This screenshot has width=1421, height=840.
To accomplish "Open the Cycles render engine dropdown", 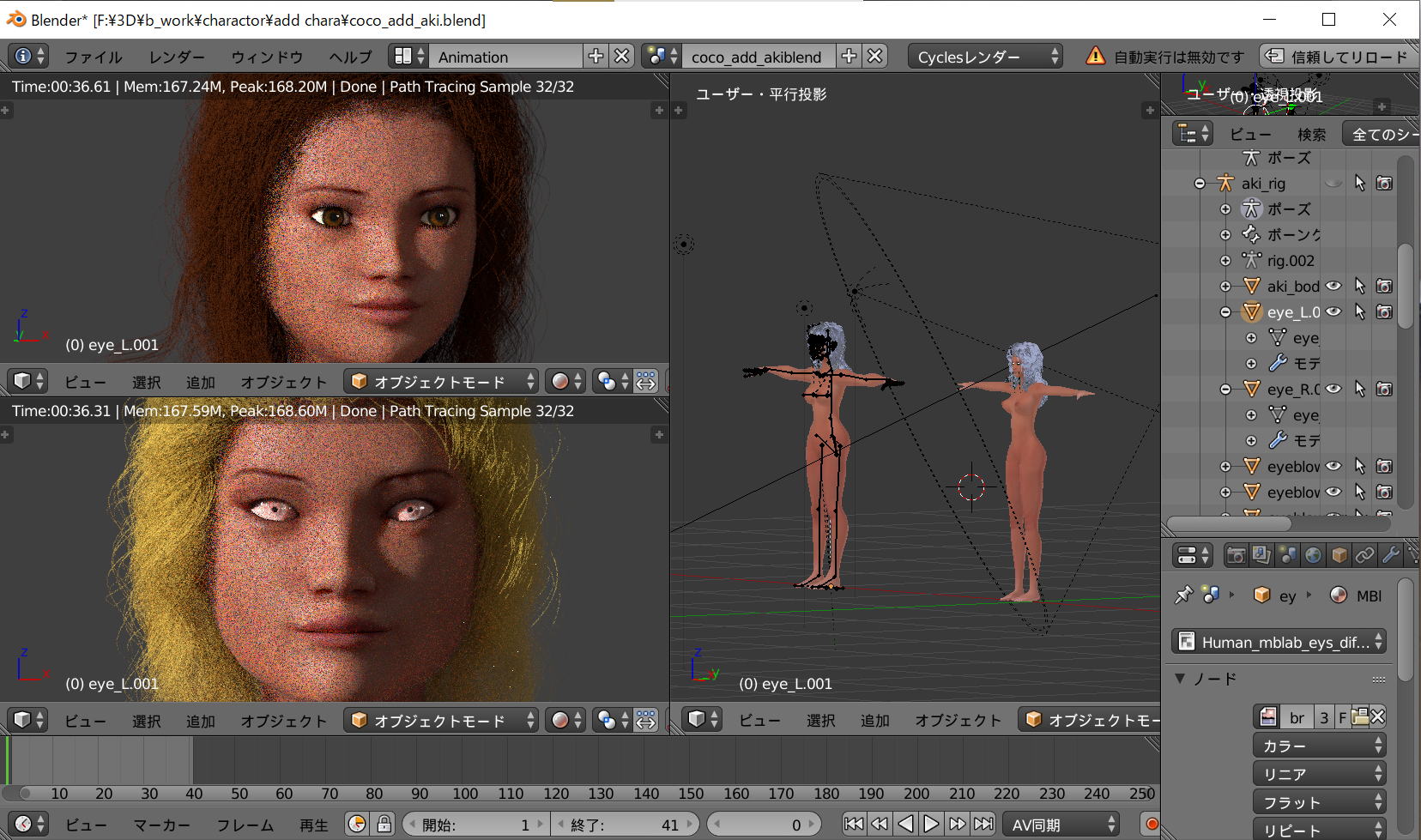I will tap(985, 57).
